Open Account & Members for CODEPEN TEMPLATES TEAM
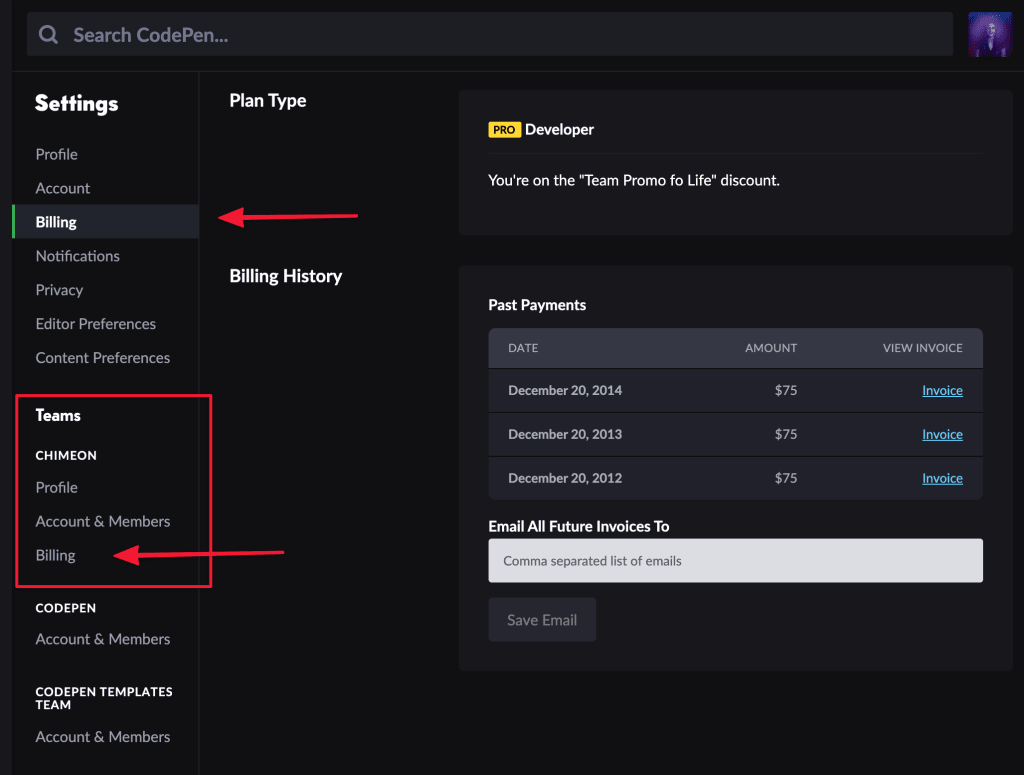 (x=102, y=736)
